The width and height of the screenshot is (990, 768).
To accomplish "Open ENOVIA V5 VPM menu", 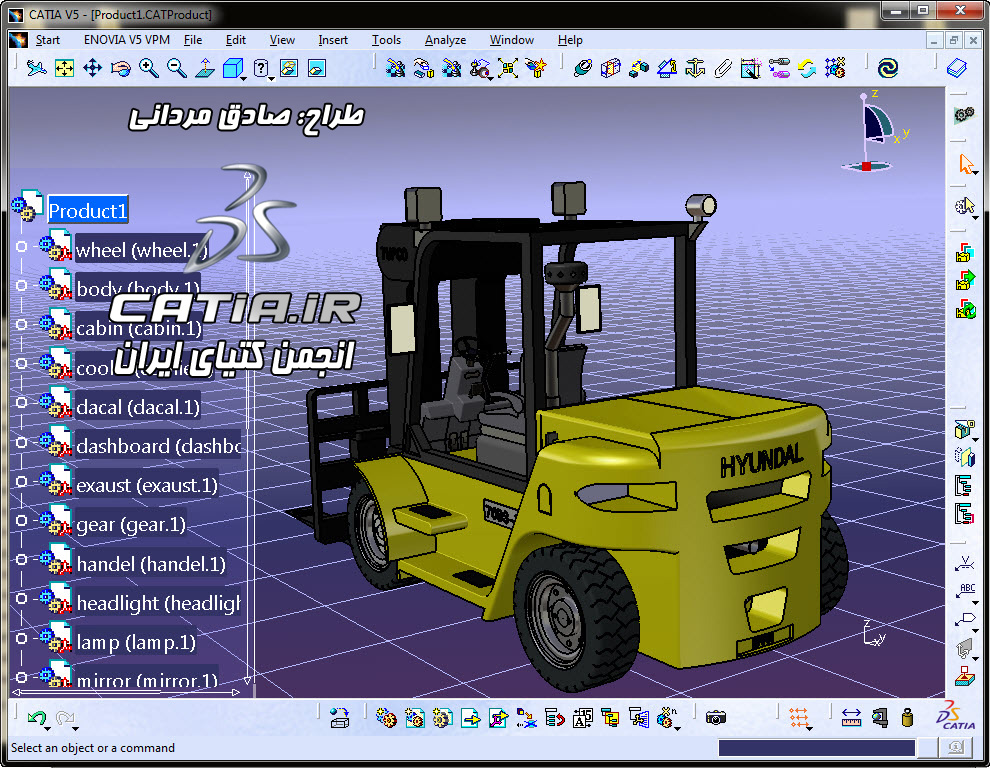I will click(127, 40).
